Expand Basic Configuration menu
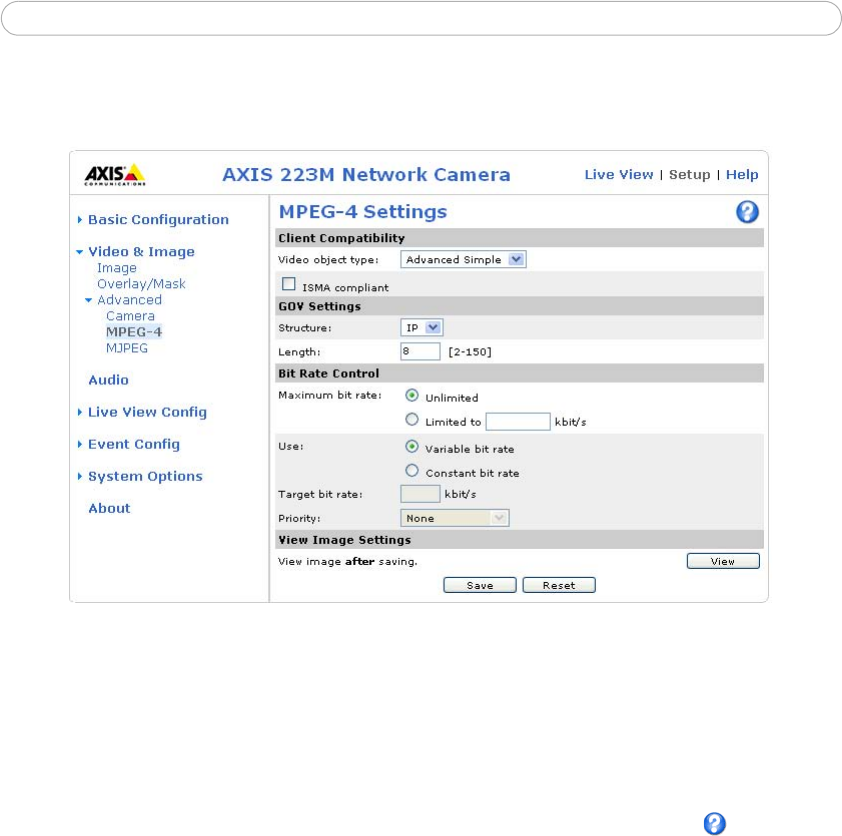Viewport: 842px width, 836px height. (158, 220)
